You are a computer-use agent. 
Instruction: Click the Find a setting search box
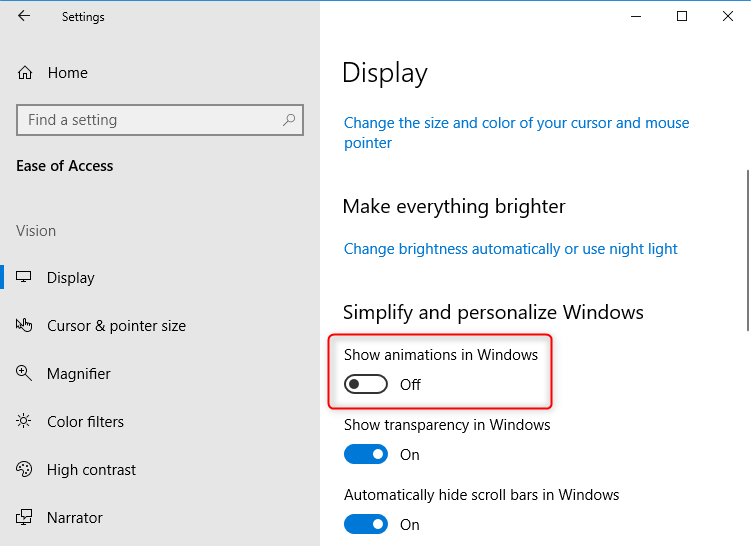click(150, 120)
